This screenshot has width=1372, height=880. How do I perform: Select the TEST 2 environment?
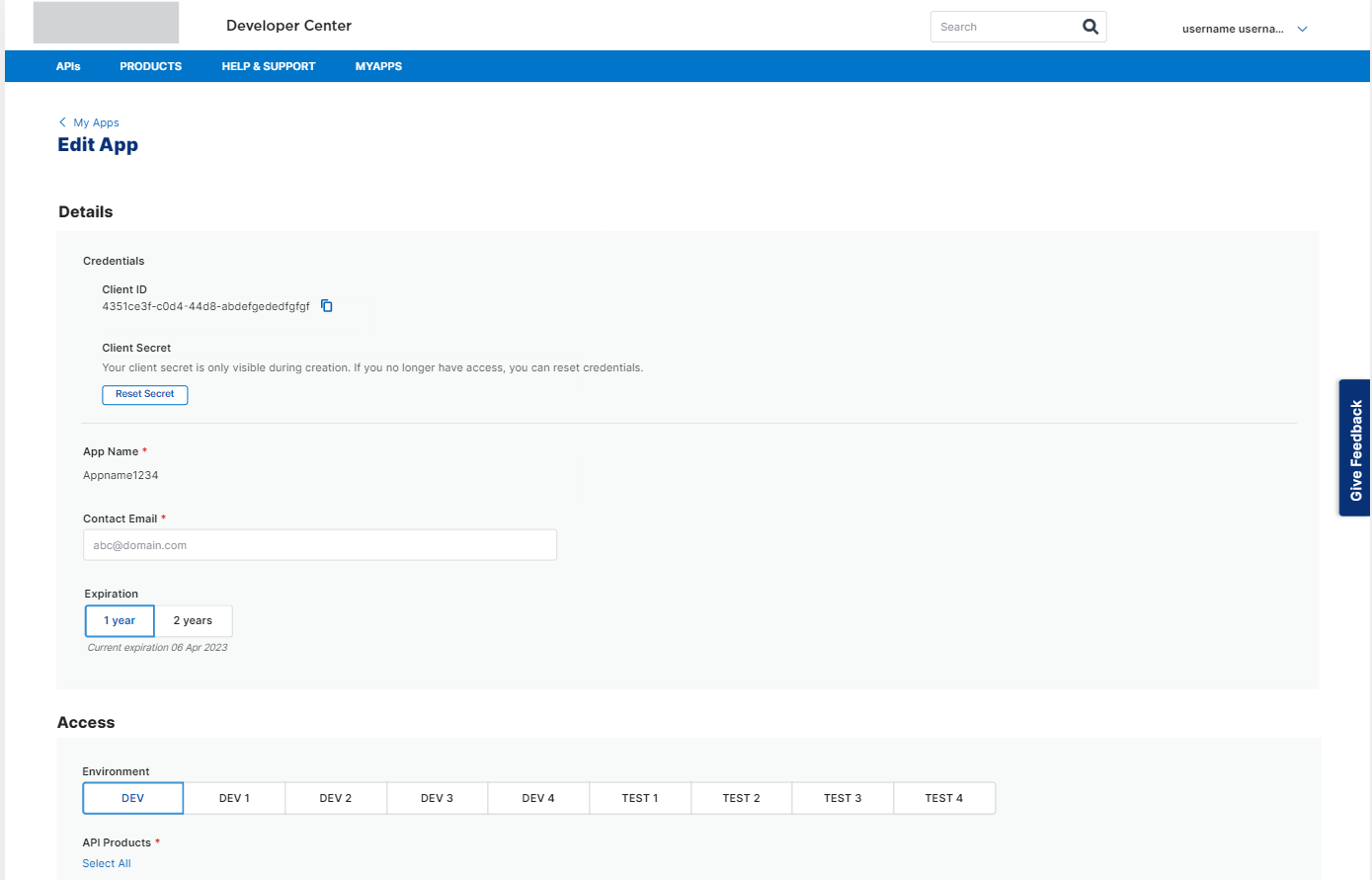741,798
